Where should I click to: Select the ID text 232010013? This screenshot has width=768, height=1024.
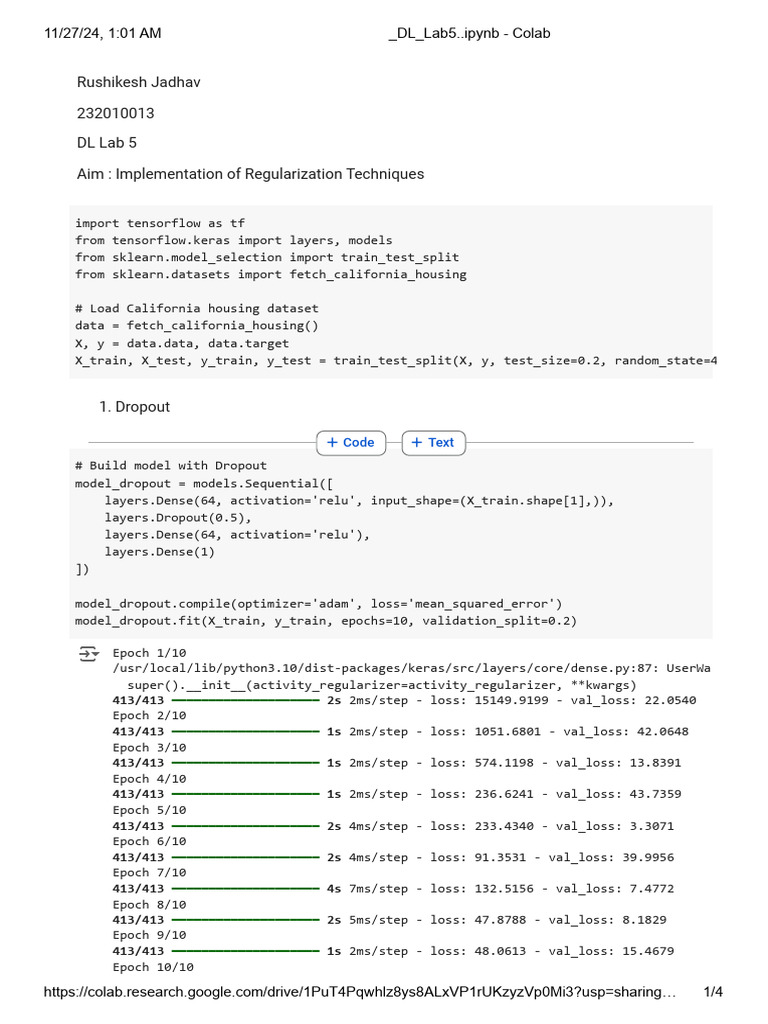116,113
